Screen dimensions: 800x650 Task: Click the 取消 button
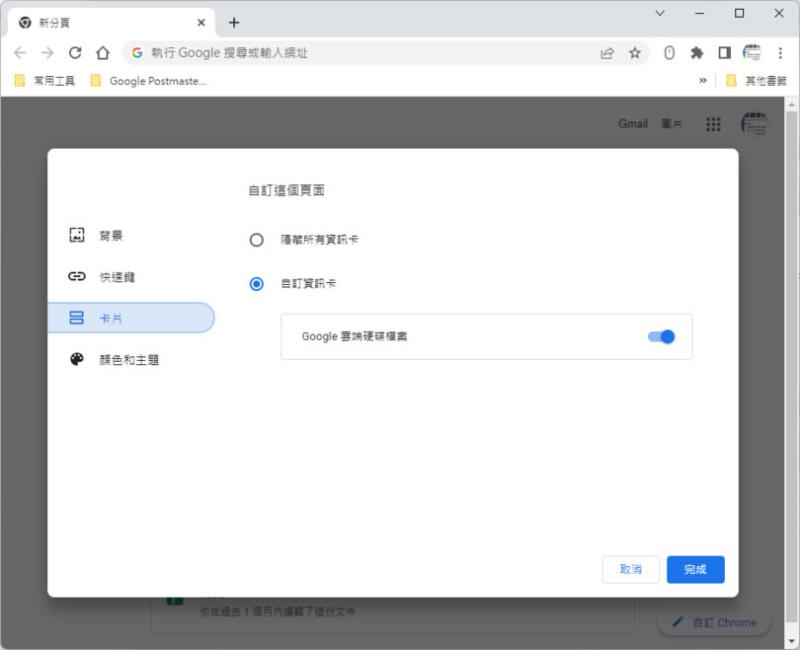coord(631,569)
